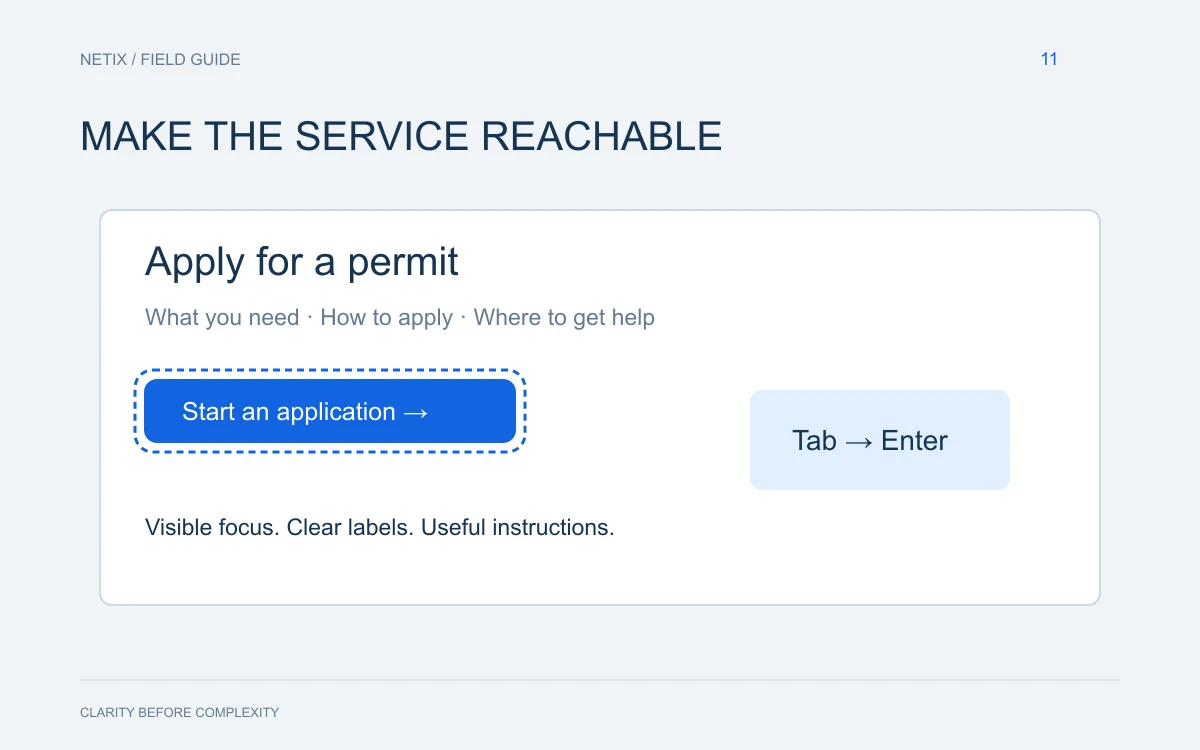This screenshot has width=1200, height=750.
Task: Click FIELD GUIDE in the header breadcrumb
Action: [190, 59]
